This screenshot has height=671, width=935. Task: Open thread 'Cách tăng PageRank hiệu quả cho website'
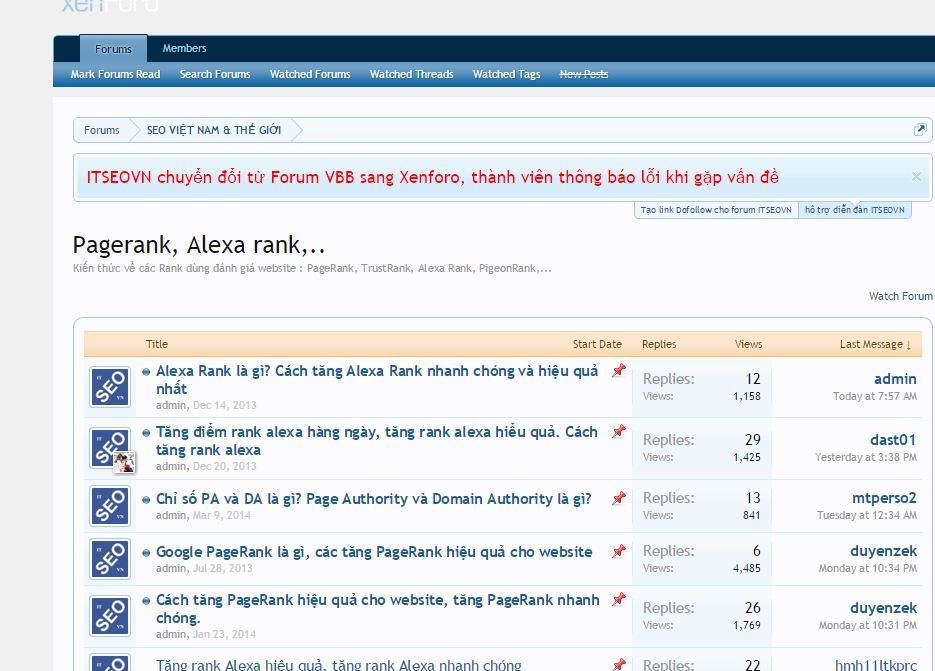378,609
